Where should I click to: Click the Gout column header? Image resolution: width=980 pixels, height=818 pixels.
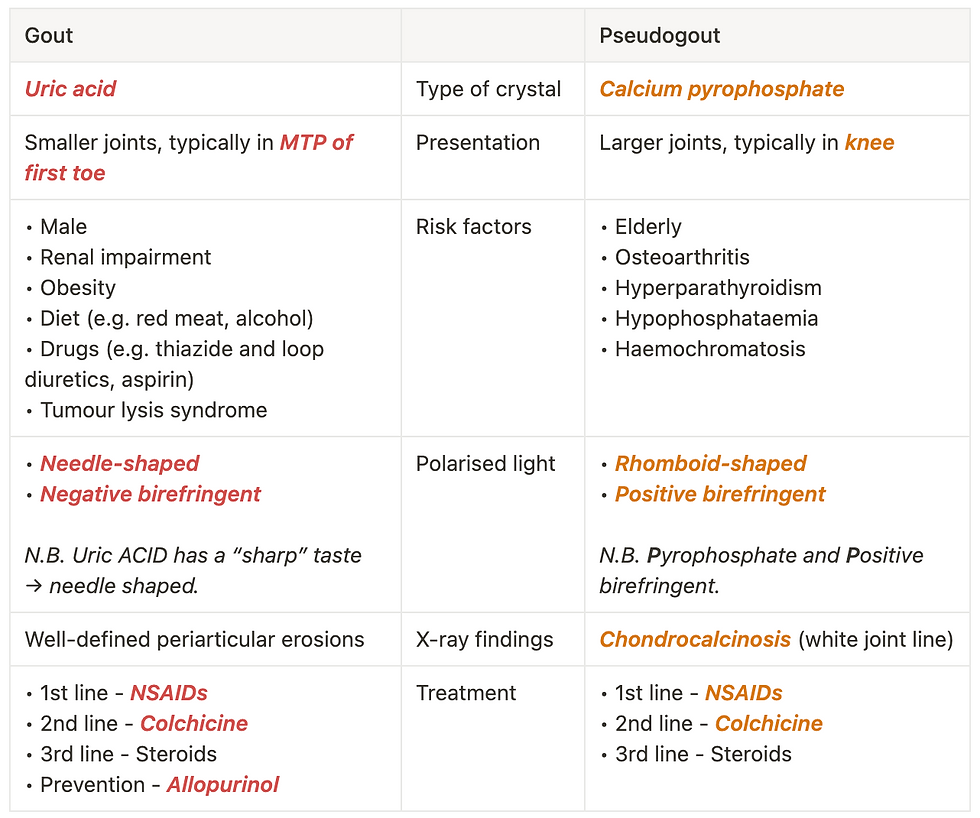click(49, 36)
